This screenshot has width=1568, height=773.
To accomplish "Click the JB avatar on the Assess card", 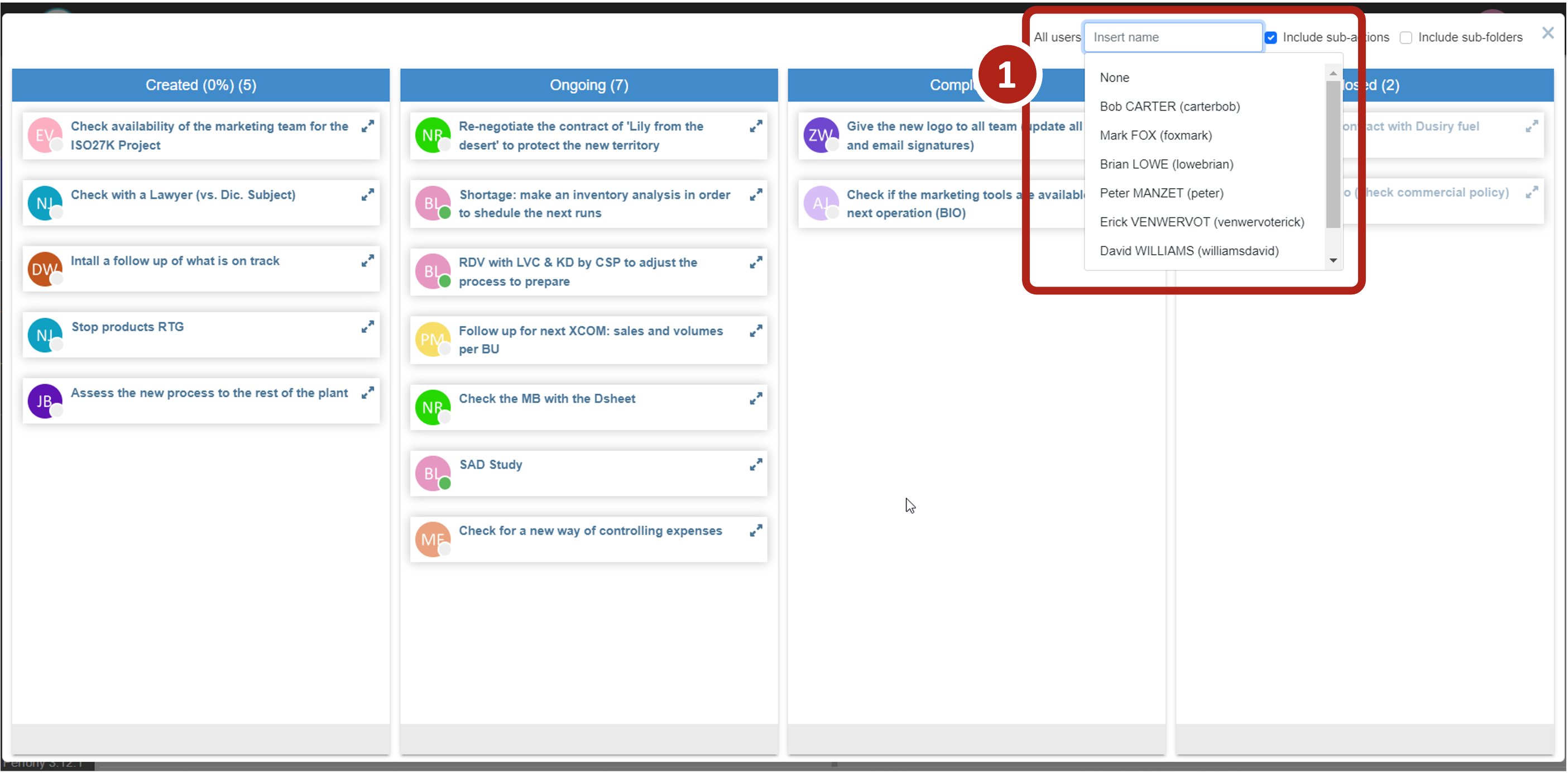I will click(45, 402).
